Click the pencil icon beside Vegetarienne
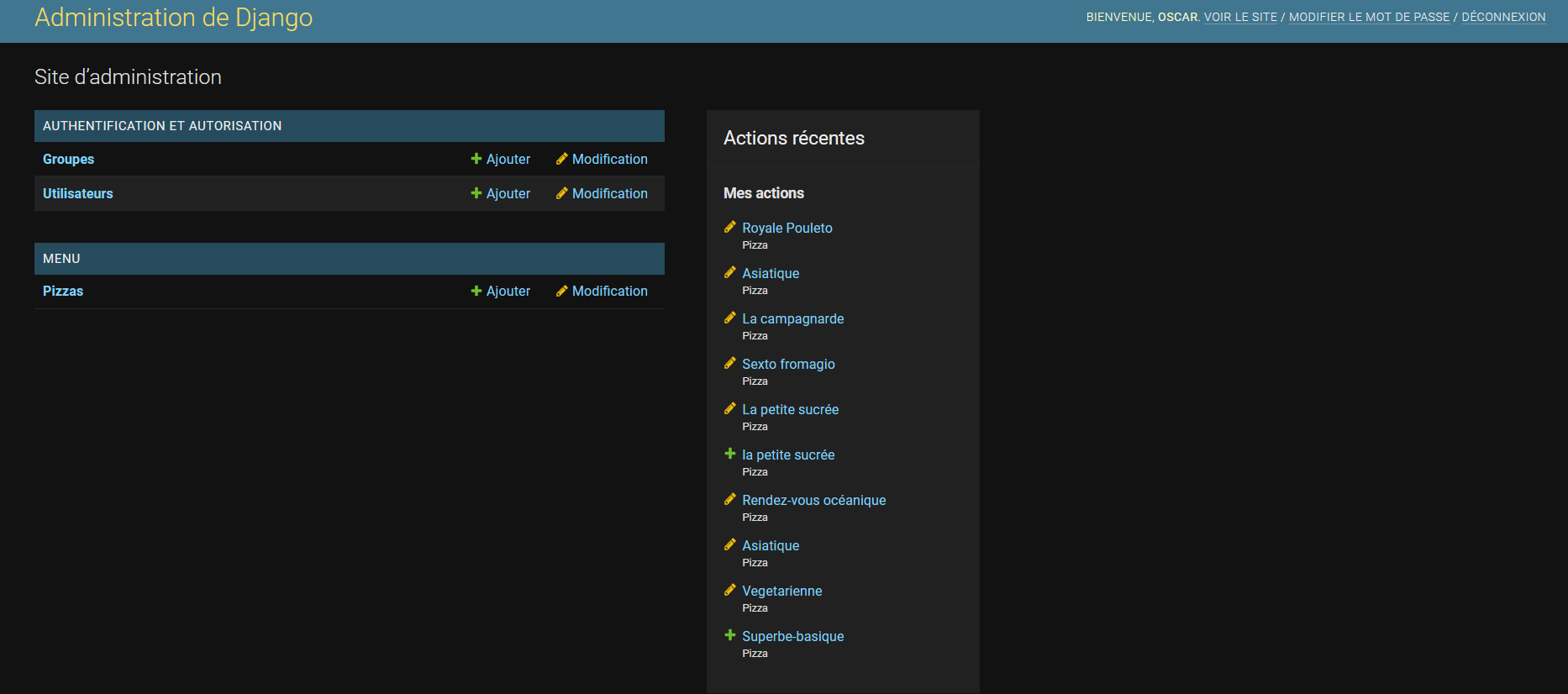1568x694 pixels. (x=730, y=590)
